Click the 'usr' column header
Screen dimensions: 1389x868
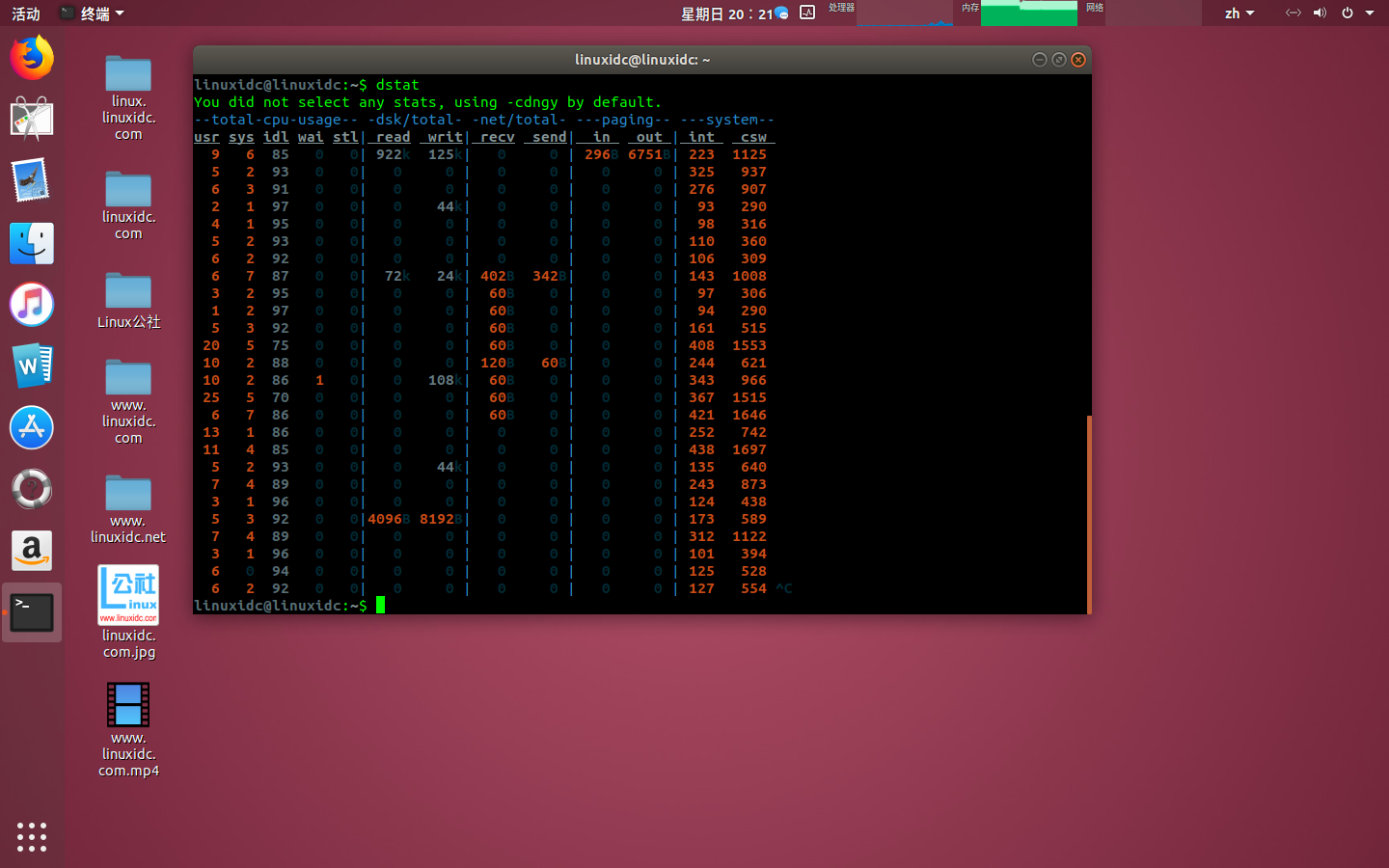[206, 137]
